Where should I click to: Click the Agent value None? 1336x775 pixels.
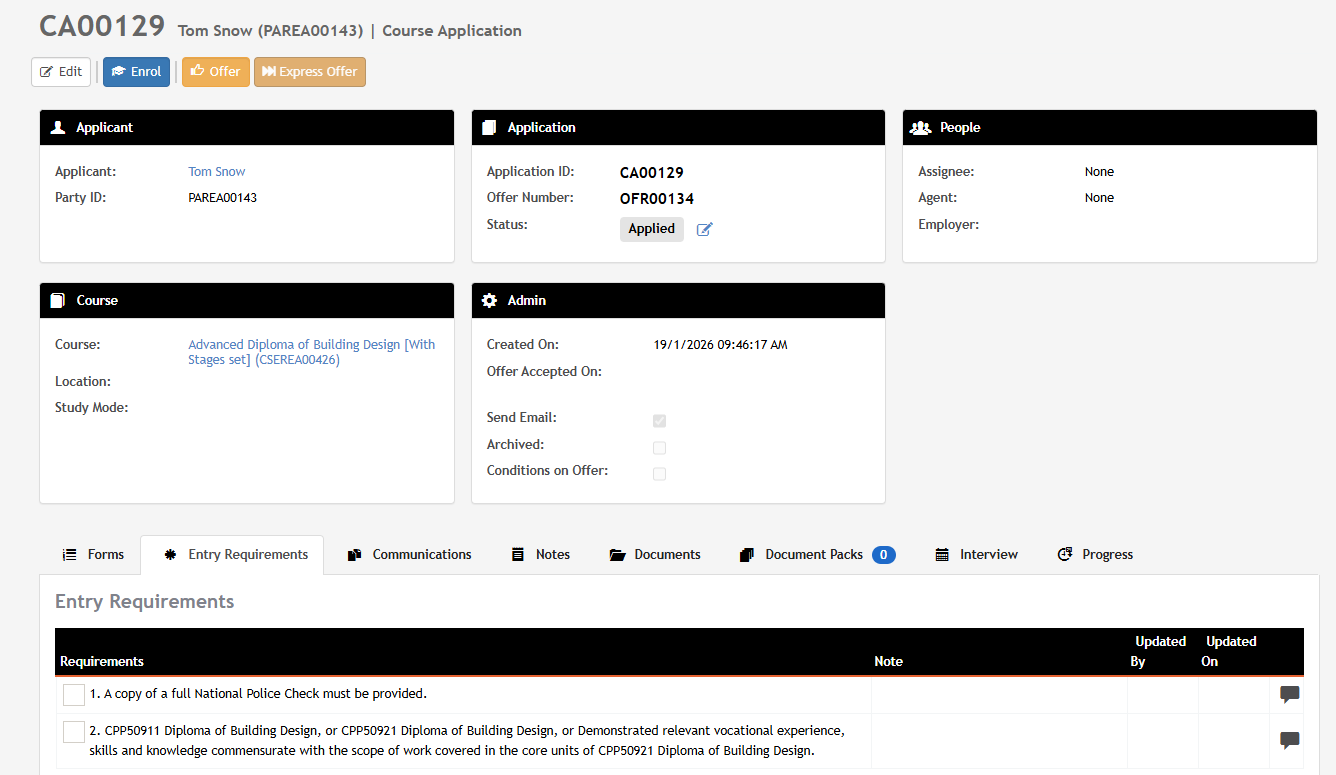tap(1099, 198)
